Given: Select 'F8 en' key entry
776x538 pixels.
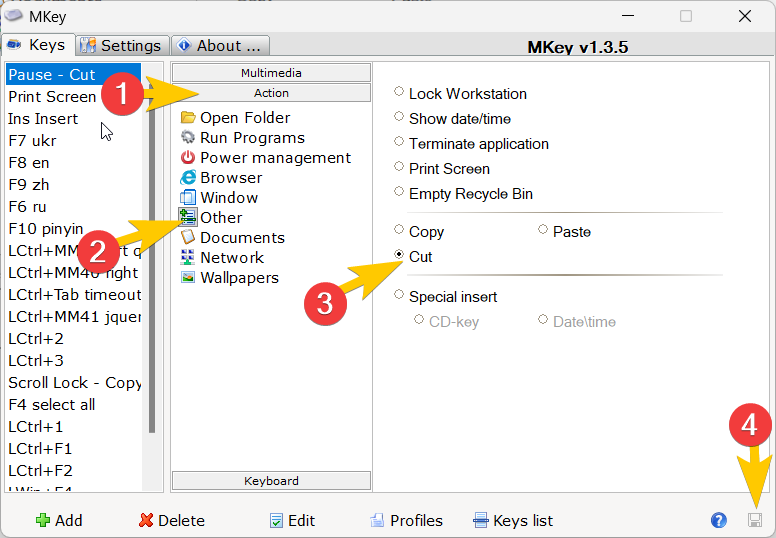Looking at the screenshot, I should pyautogui.click(x=73, y=163).
